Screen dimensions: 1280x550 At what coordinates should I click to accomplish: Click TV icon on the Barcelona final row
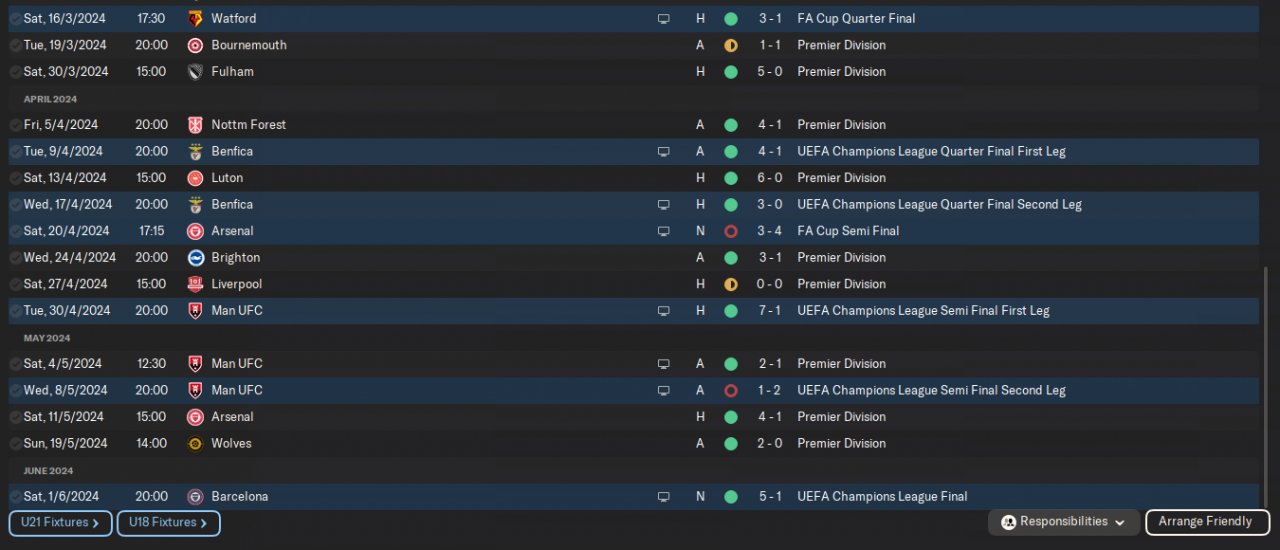(x=663, y=496)
